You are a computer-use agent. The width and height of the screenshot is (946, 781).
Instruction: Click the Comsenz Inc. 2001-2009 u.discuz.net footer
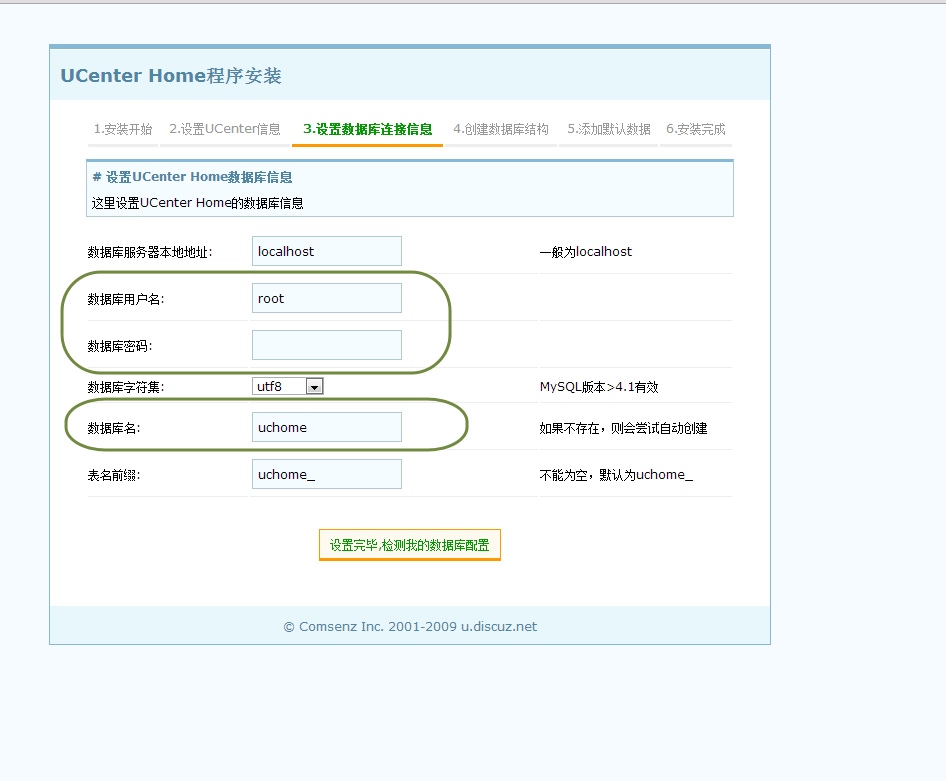[x=410, y=627]
